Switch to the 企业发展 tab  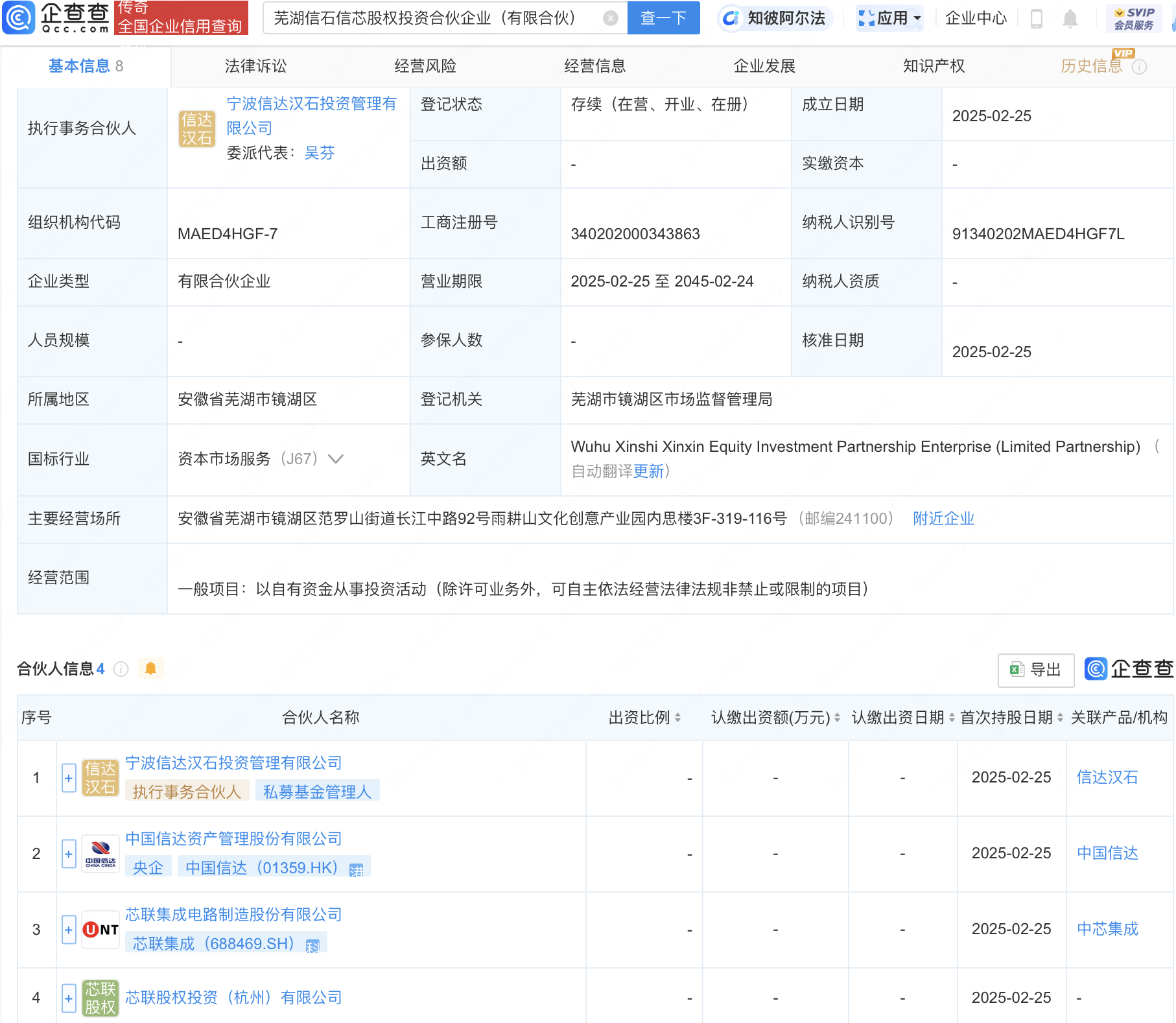coord(764,66)
